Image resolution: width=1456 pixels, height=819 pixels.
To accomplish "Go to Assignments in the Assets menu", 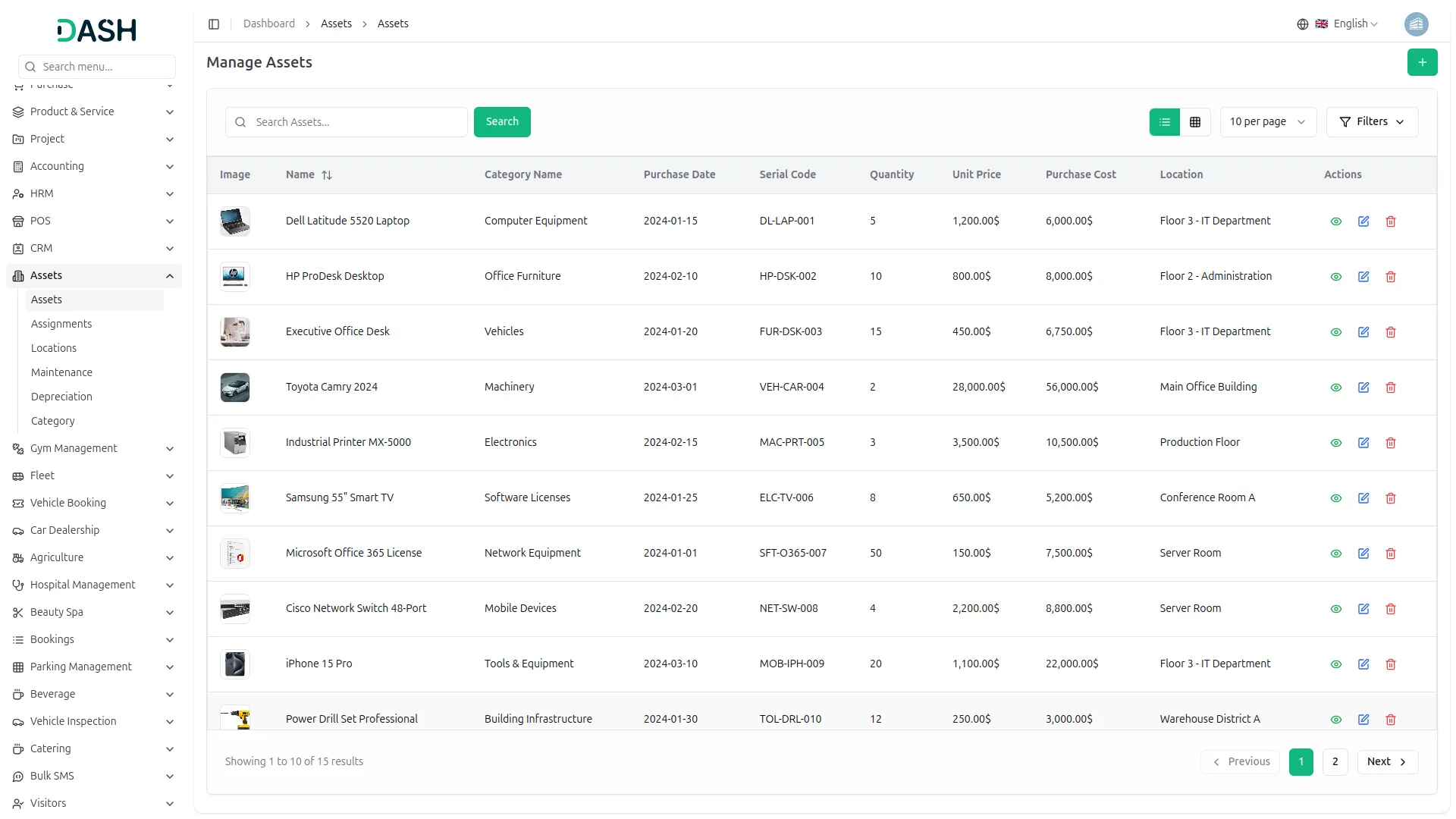I will coord(61,324).
